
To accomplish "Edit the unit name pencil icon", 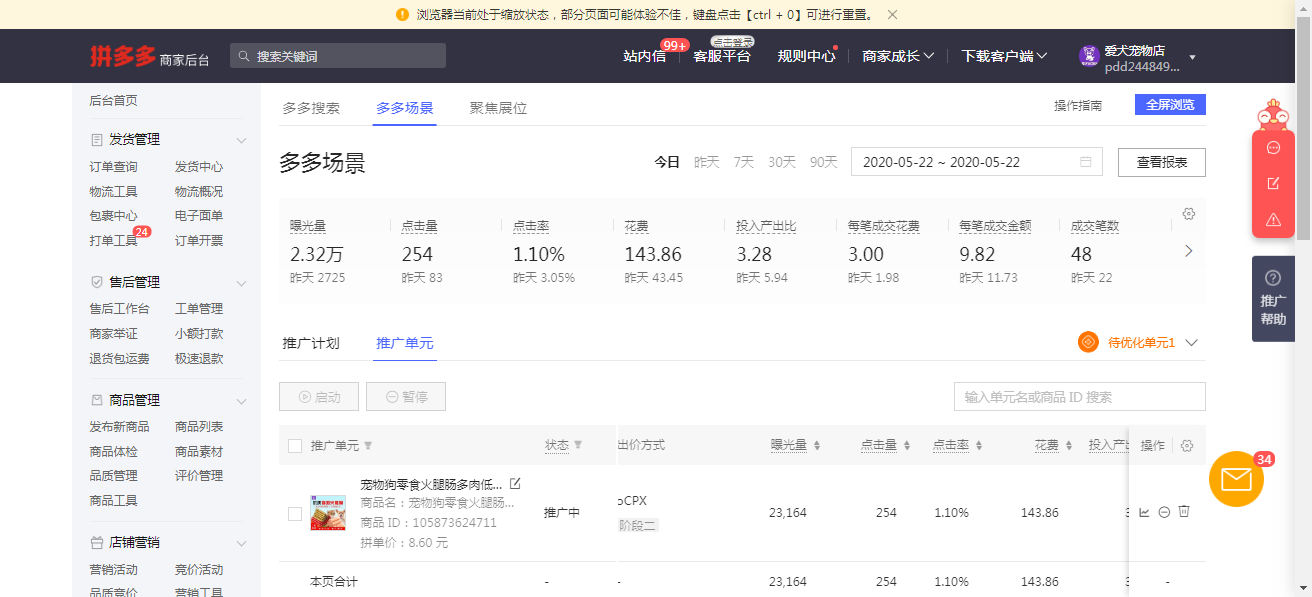I will [515, 484].
